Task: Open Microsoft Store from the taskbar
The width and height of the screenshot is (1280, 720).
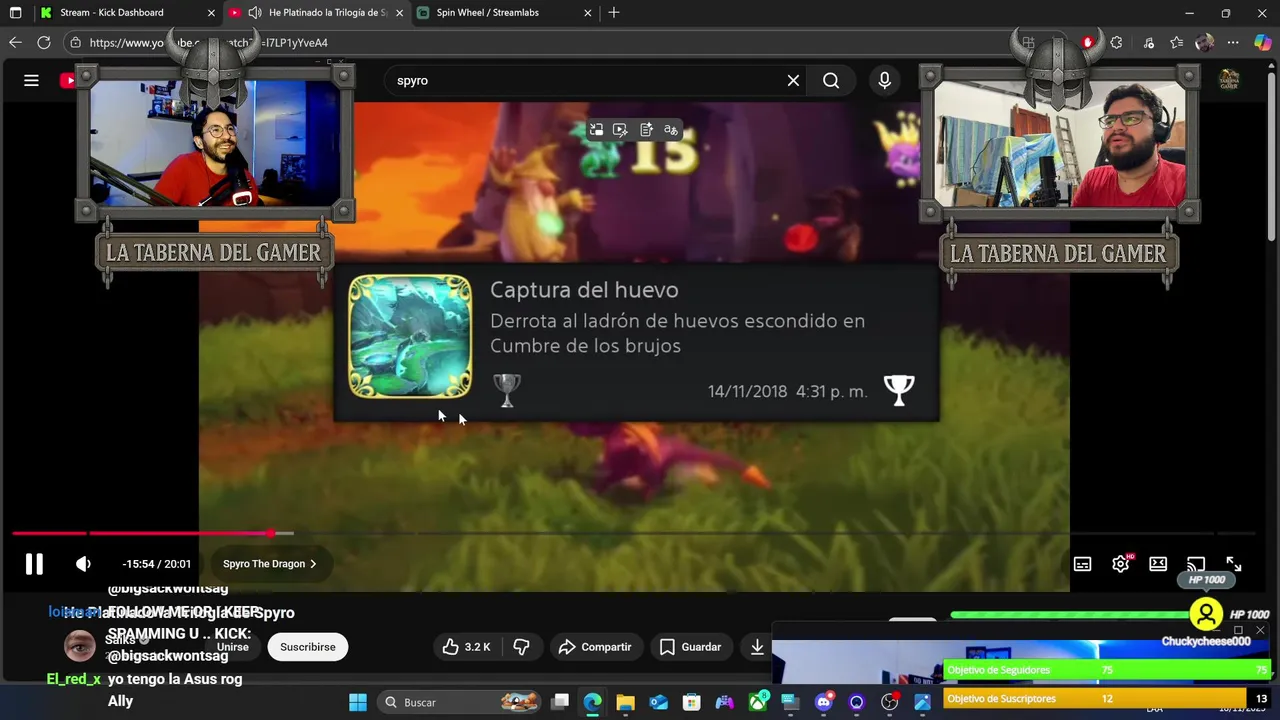Action: [691, 702]
